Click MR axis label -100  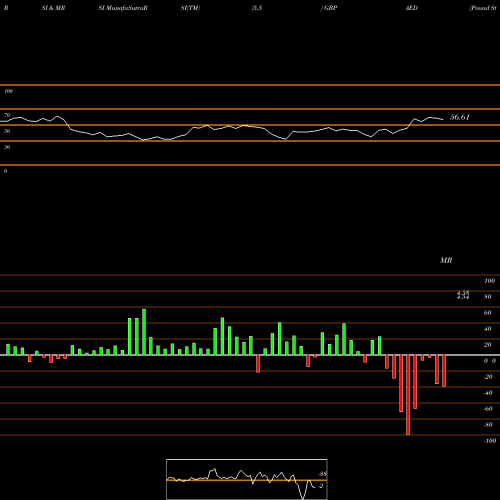pyautogui.click(x=490, y=441)
